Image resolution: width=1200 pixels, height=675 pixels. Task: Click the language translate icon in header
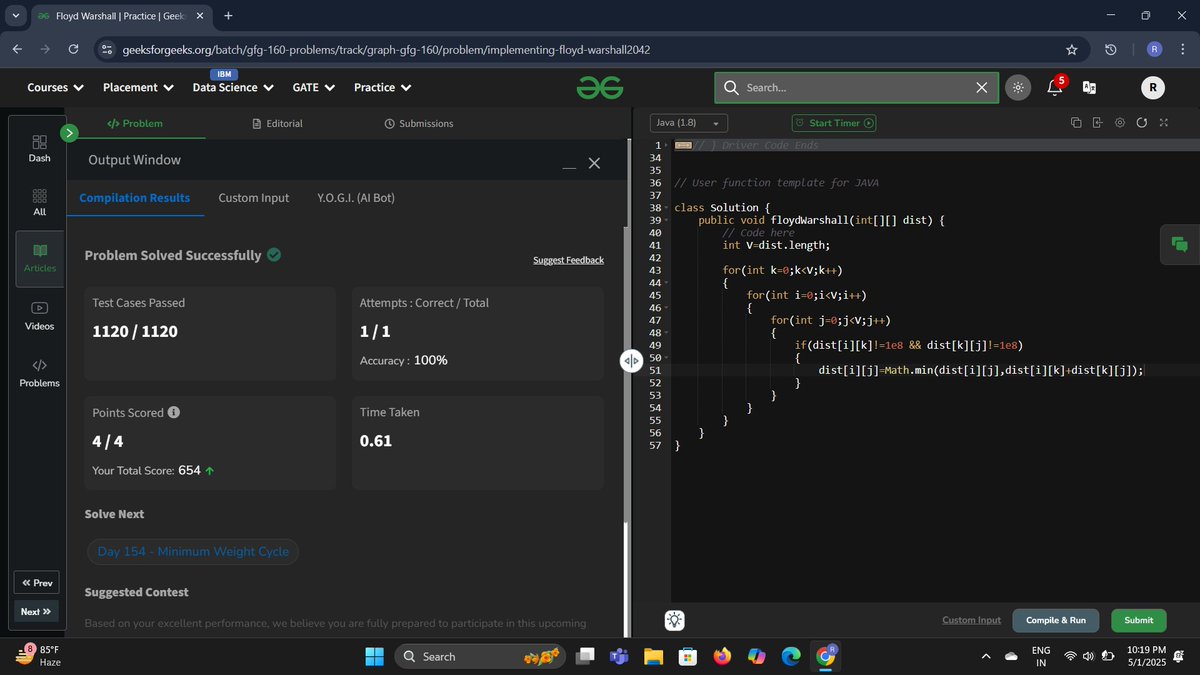pyautogui.click(x=1090, y=88)
